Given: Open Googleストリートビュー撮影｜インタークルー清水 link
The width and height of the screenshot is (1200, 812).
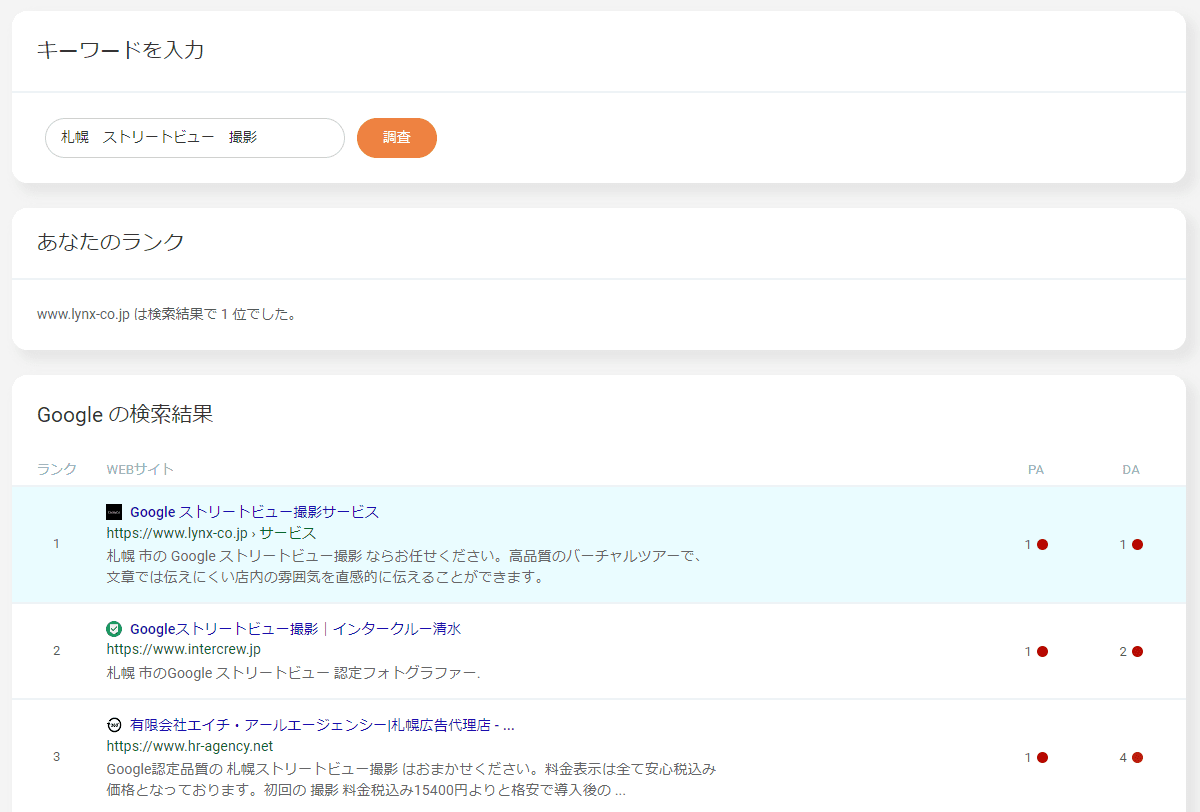Looking at the screenshot, I should point(295,629).
